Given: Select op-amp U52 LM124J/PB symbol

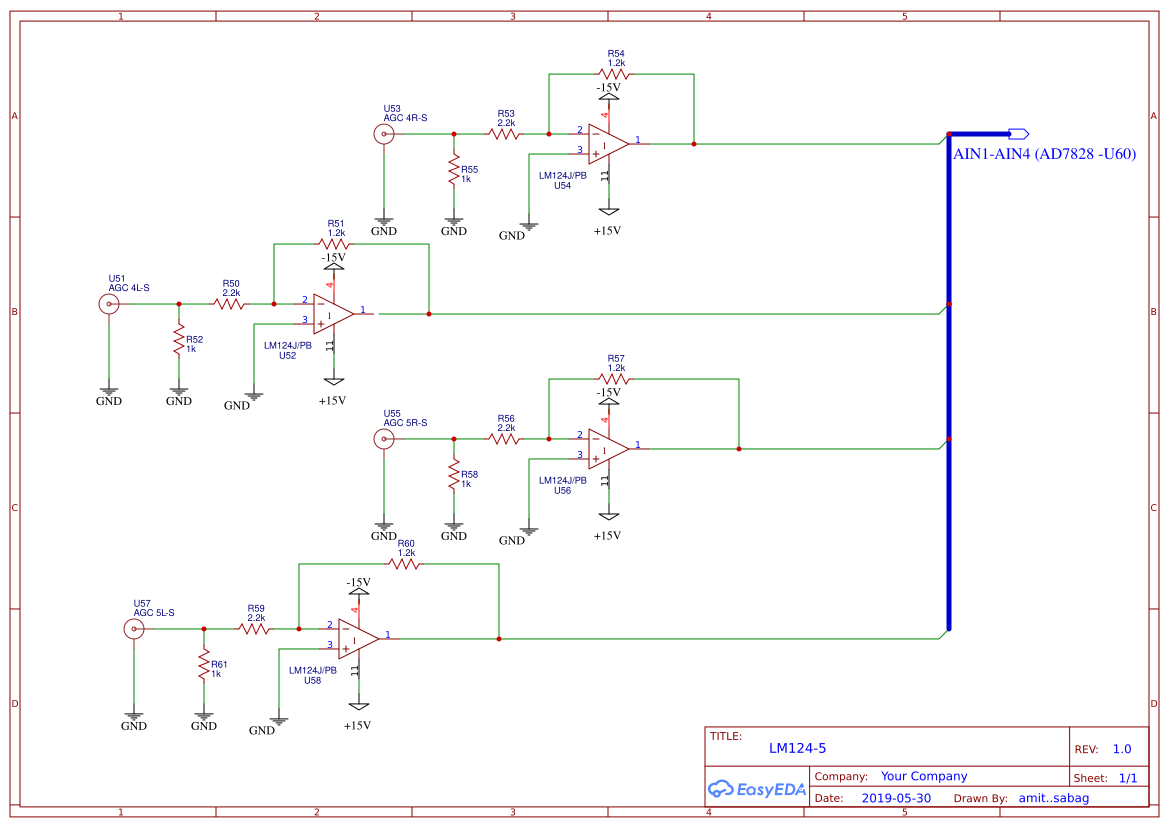Looking at the screenshot, I should 333,312.
